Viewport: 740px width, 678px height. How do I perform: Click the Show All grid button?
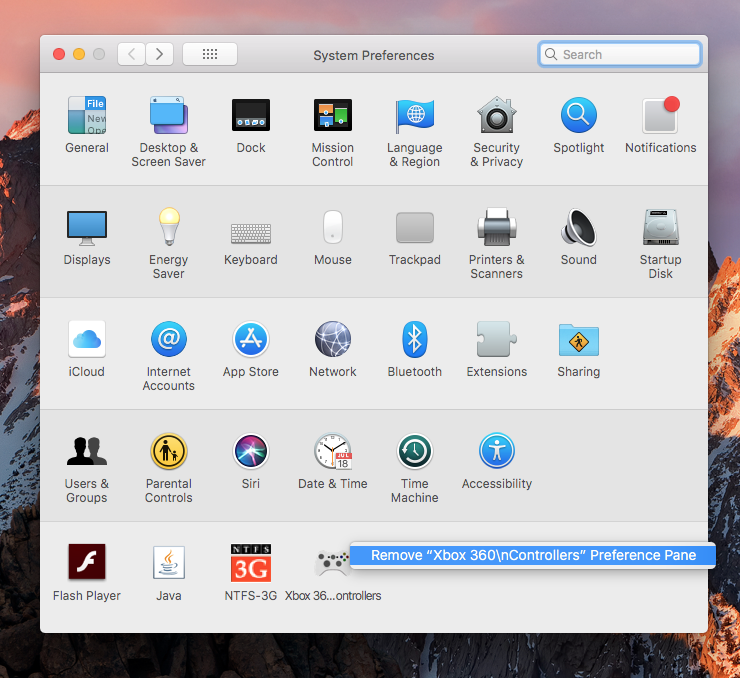pos(210,54)
